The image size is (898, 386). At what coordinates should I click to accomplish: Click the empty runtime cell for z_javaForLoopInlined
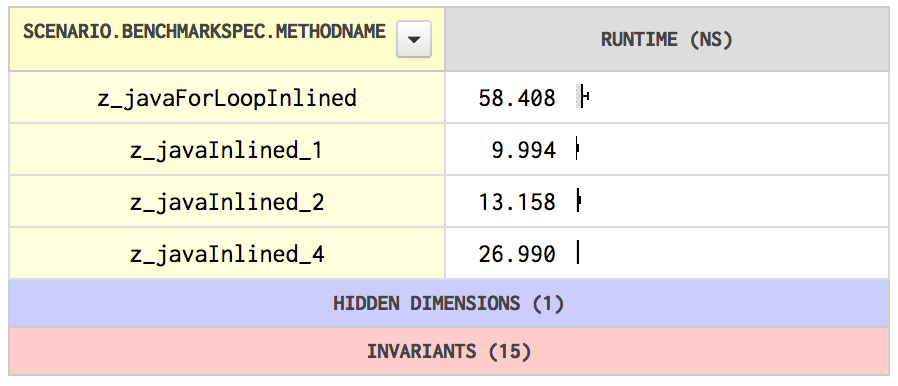pyautogui.click(x=739, y=98)
